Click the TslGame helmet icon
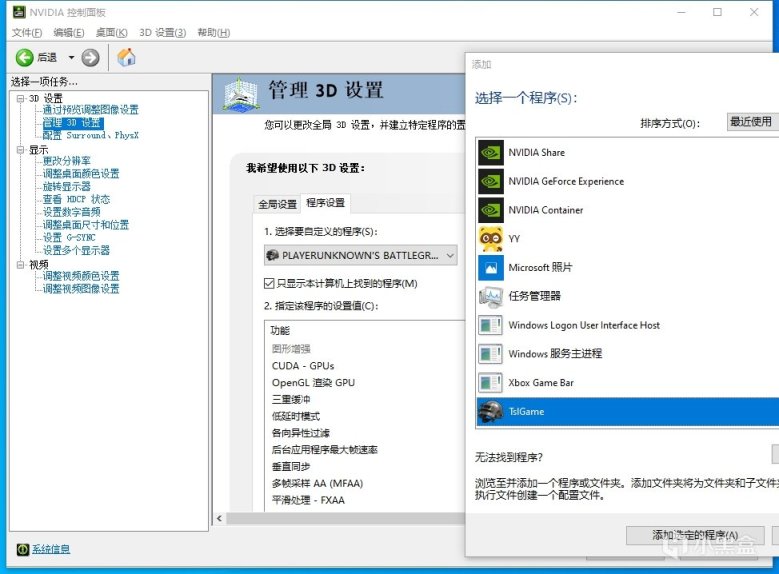This screenshot has height=574, width=779. pyautogui.click(x=490, y=412)
